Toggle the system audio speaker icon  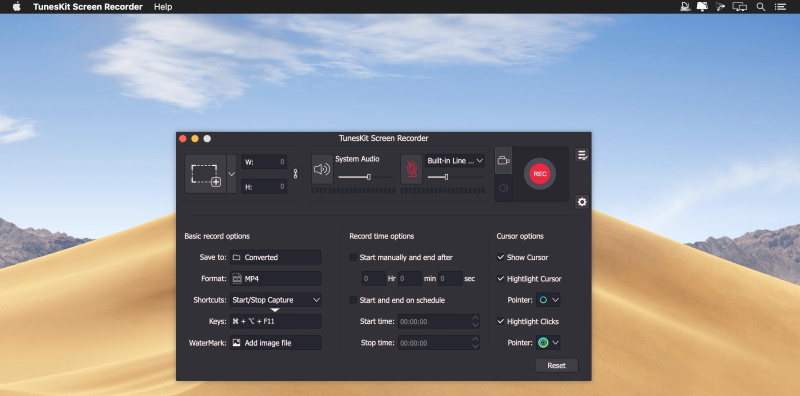tap(322, 169)
